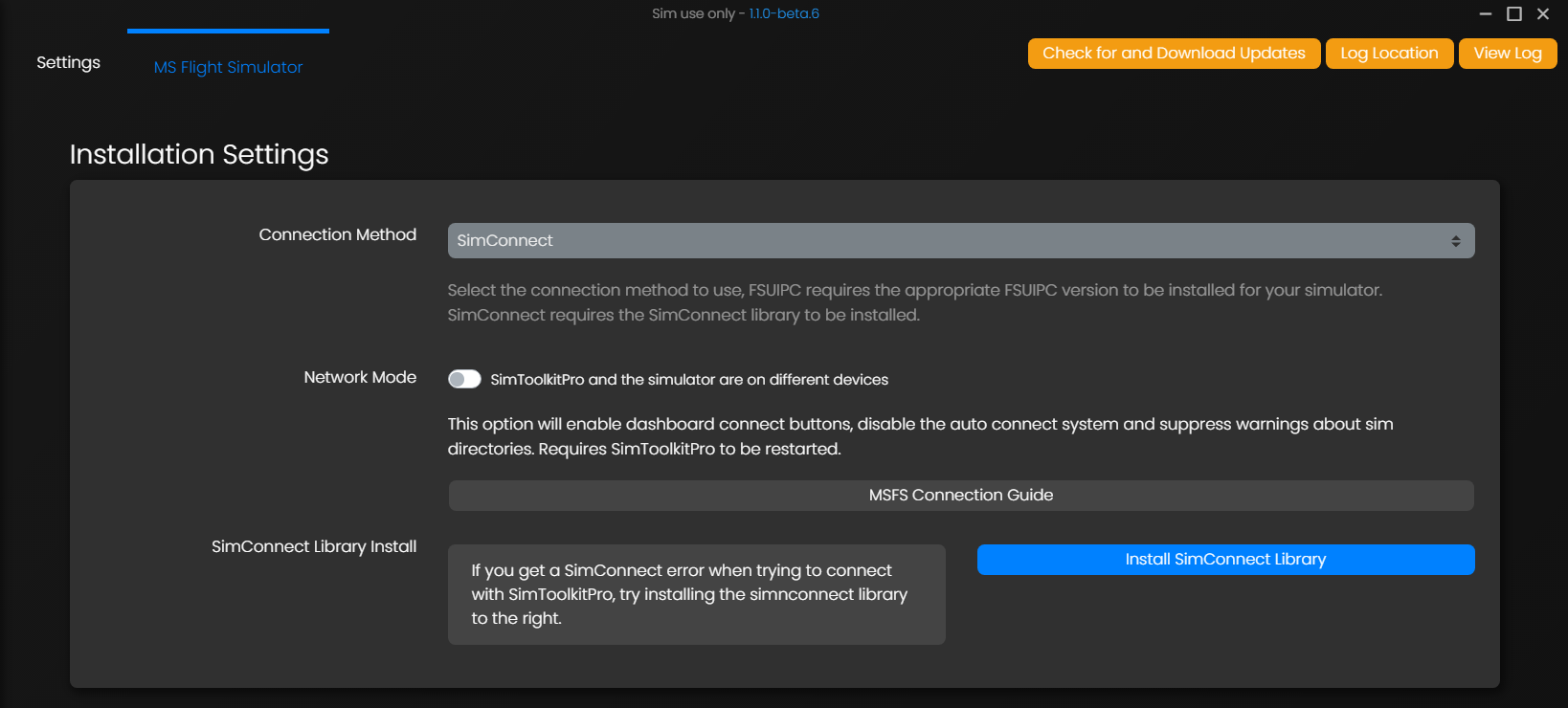
Task: Maximize the application window
Action: (x=1514, y=13)
